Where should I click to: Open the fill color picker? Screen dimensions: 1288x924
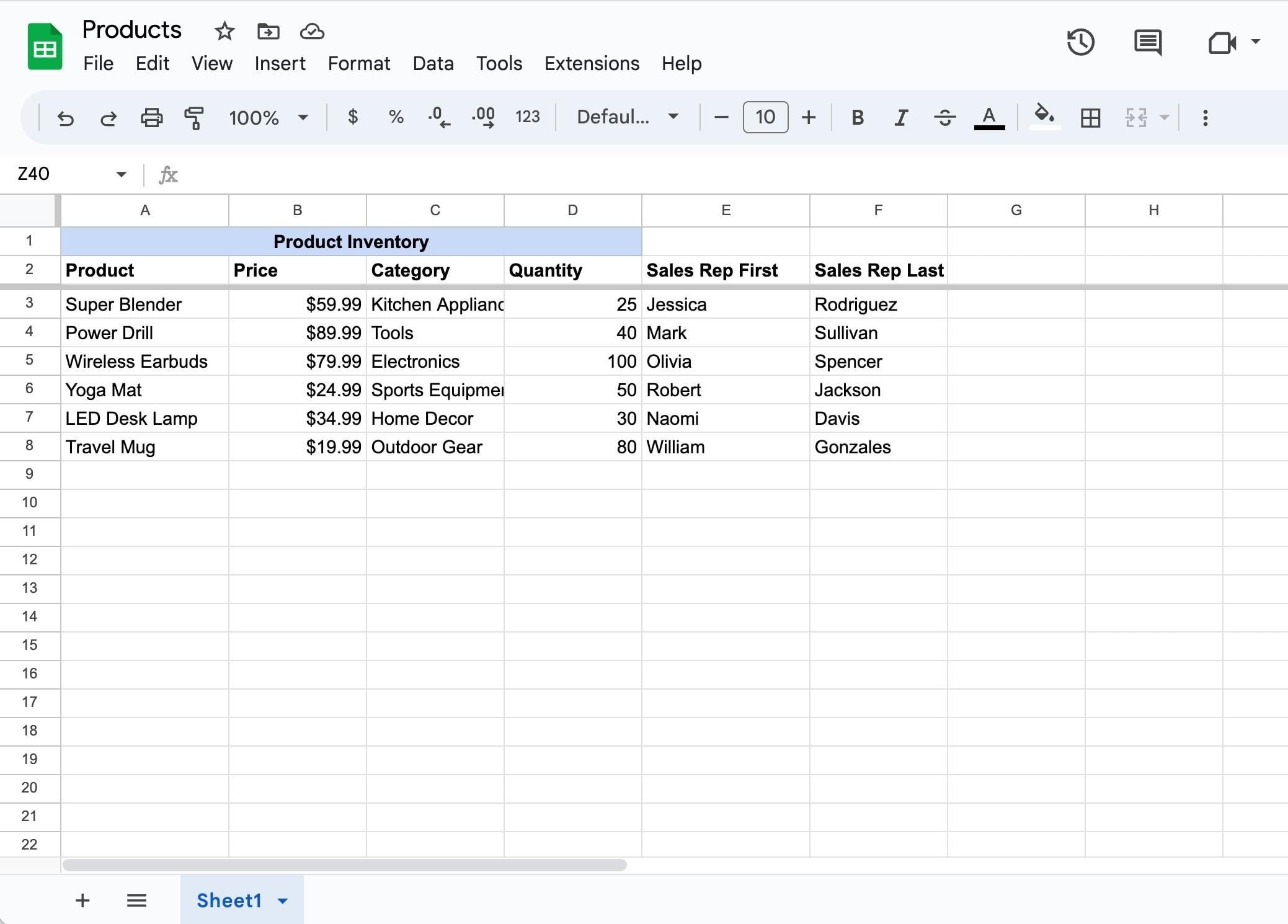click(1045, 116)
